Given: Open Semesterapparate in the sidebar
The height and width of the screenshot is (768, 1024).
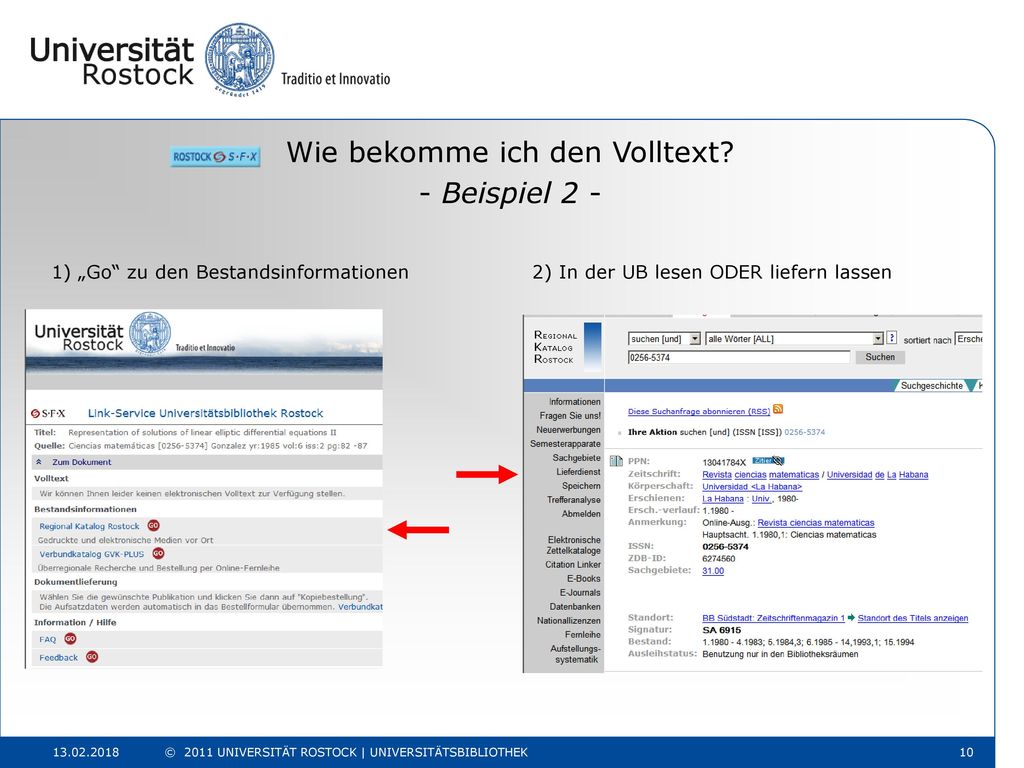Looking at the screenshot, I should coord(566,443).
